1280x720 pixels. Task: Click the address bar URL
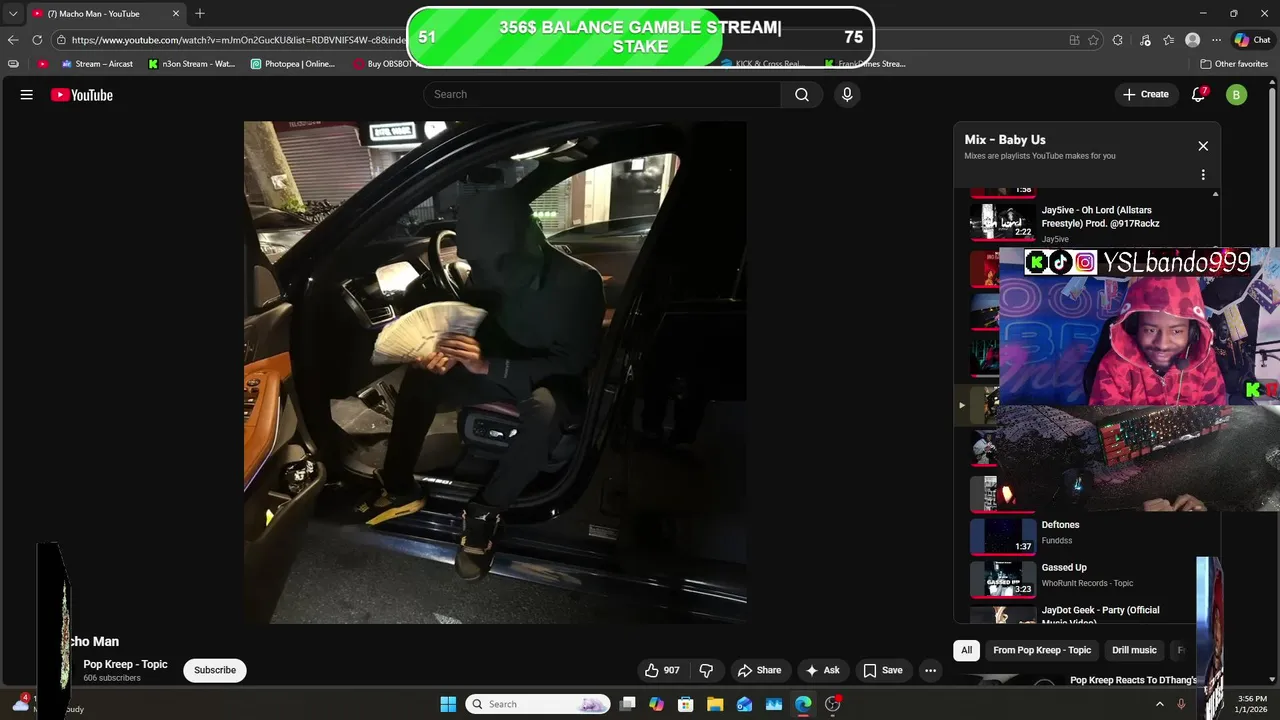pyautogui.click(x=238, y=40)
